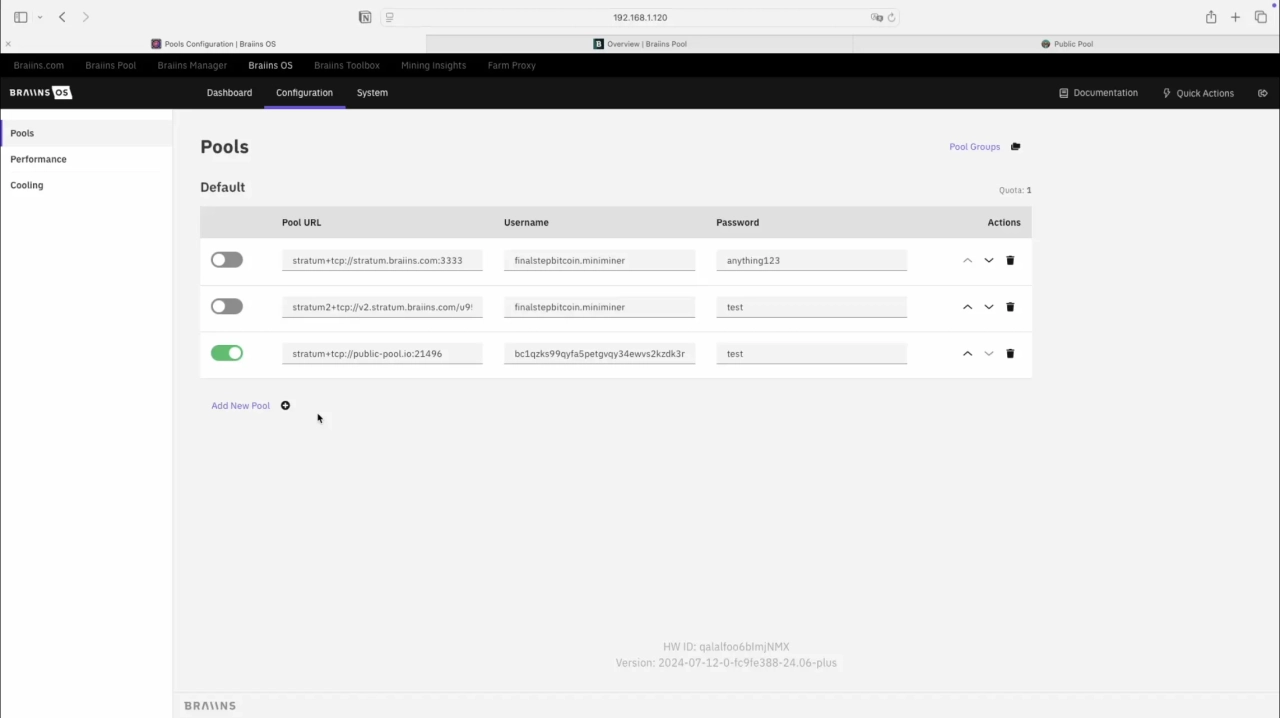Viewport: 1280px width, 718px height.
Task: Click Braiins OS in top navigation
Action: point(270,65)
